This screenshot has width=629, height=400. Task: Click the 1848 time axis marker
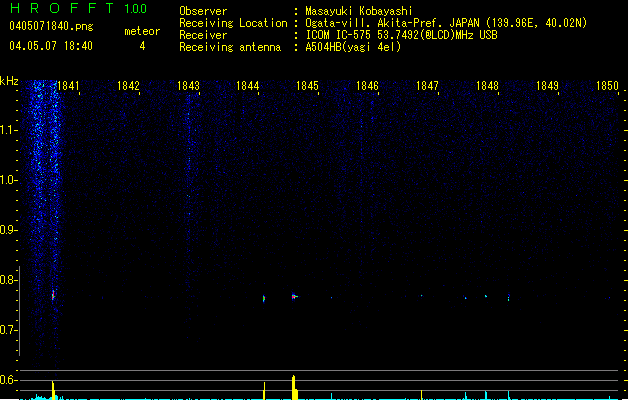(487, 86)
